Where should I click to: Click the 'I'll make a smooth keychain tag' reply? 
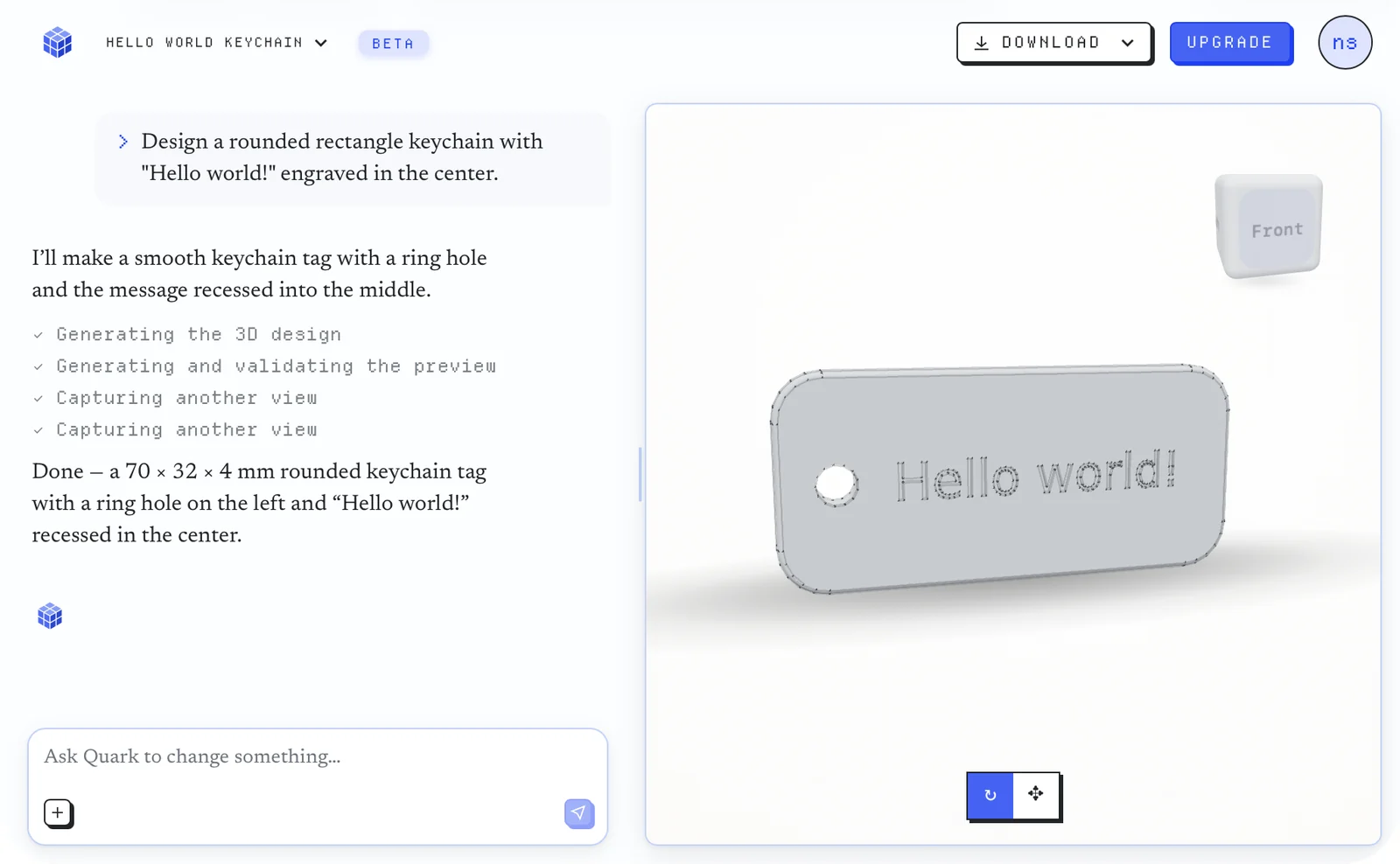[259, 274]
